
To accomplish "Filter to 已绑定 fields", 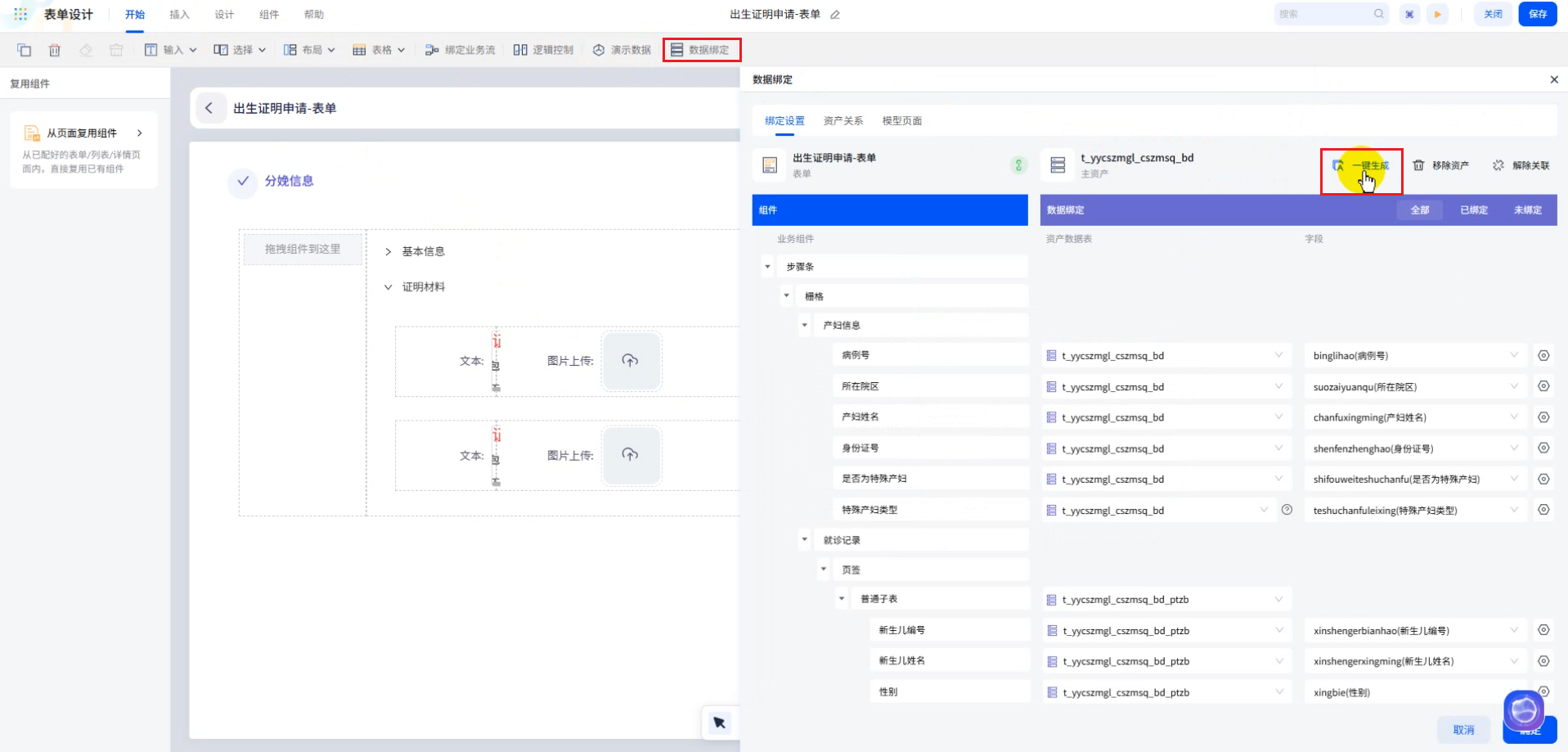I will [1474, 210].
